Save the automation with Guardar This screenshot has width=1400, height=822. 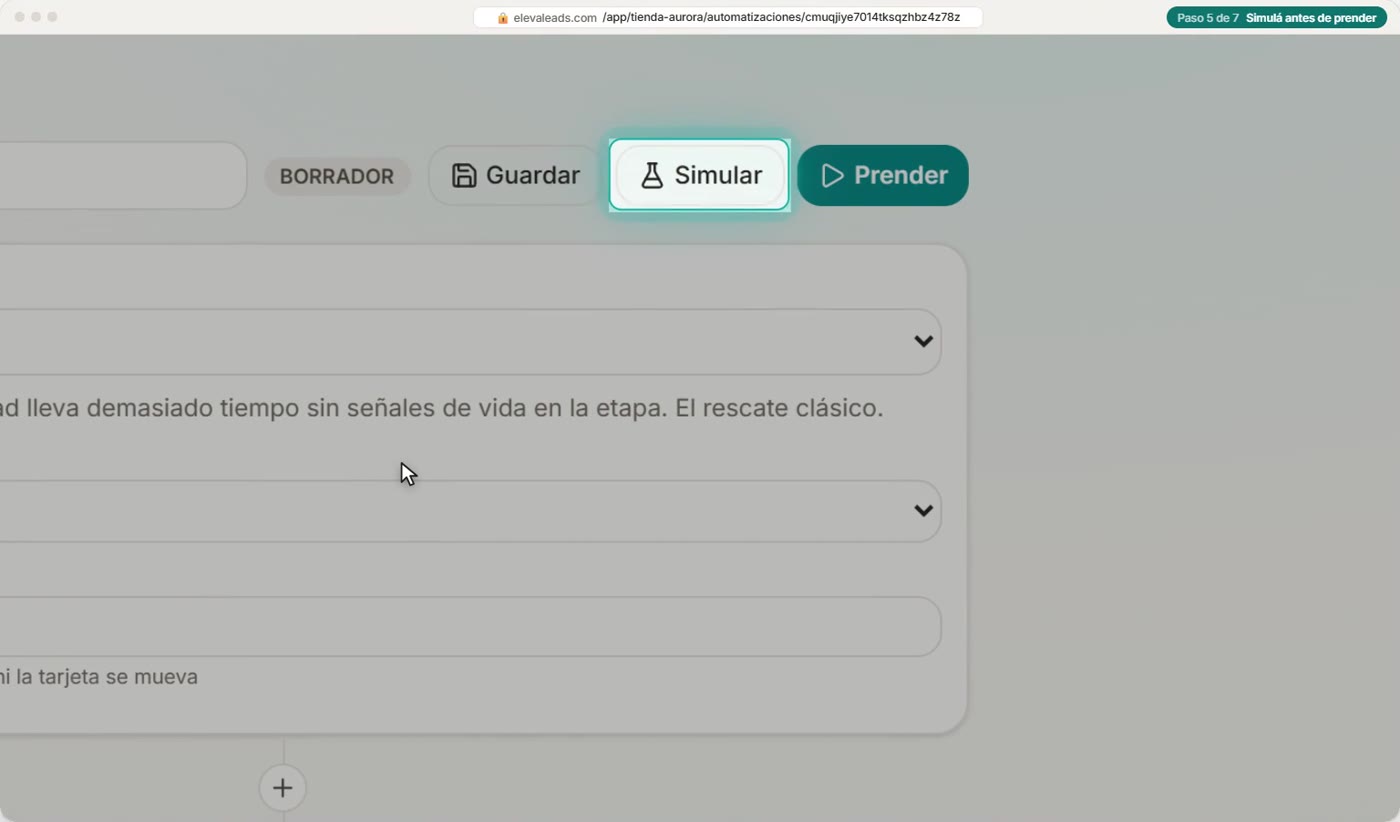pos(515,175)
